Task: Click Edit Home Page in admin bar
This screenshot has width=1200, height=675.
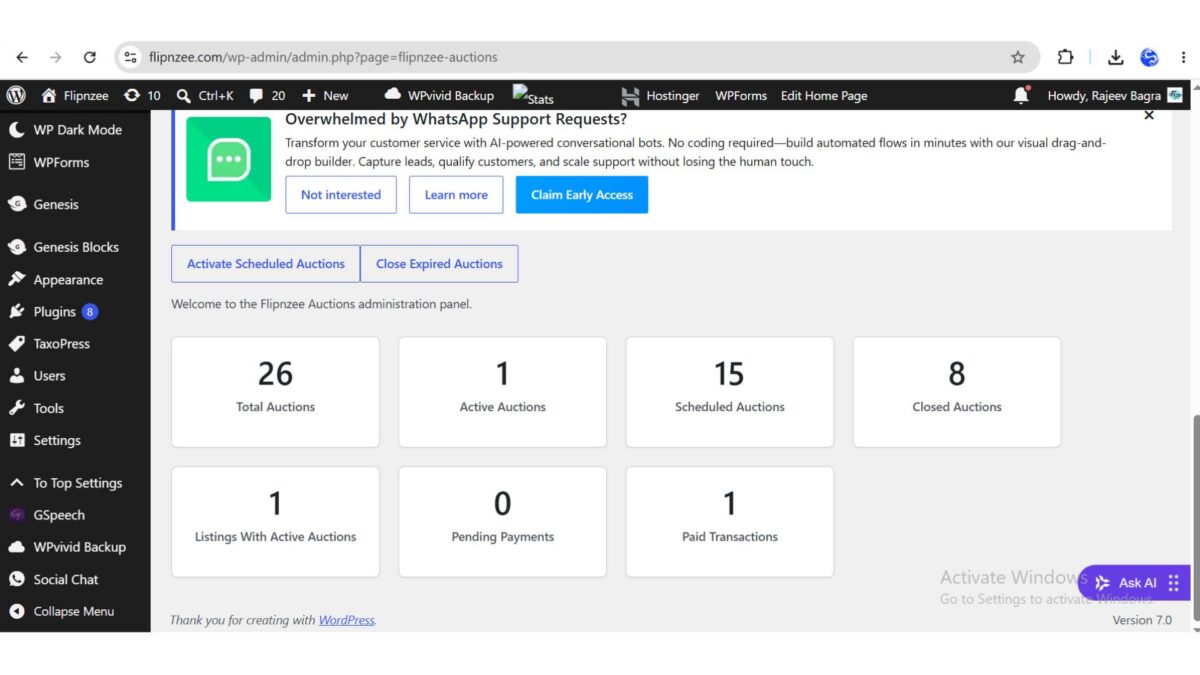Action: tap(824, 96)
